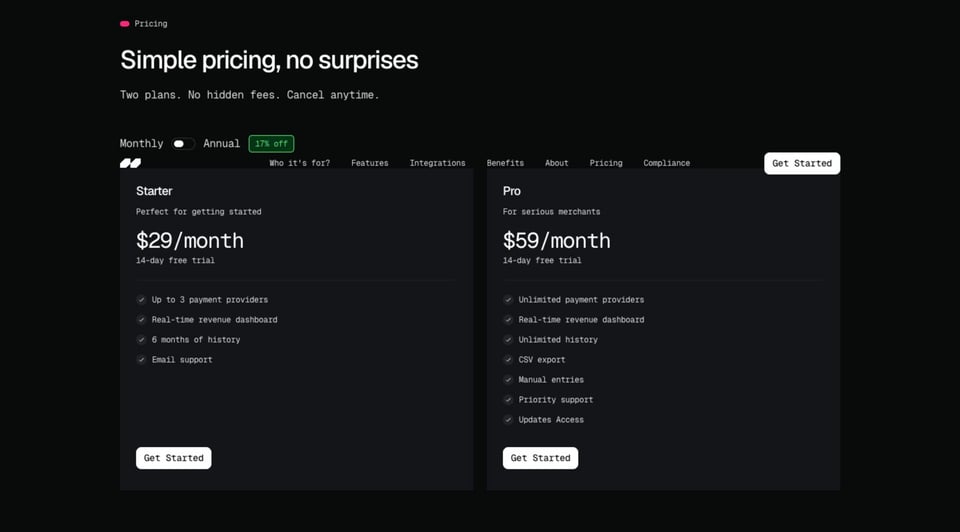
Task: Click the pink Pricing section tag icon
Action: [125, 24]
